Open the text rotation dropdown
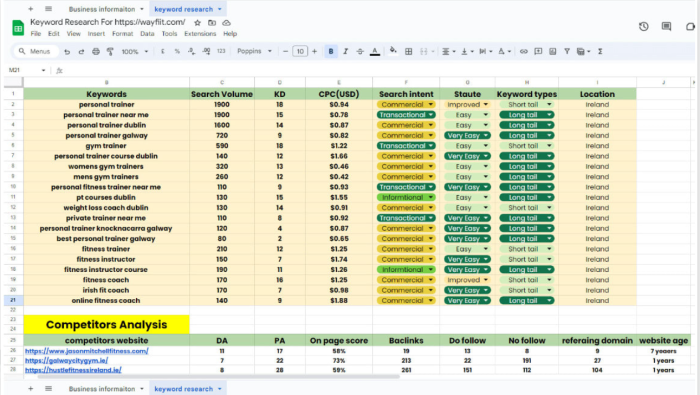The height and width of the screenshot is (395, 700). (504, 51)
